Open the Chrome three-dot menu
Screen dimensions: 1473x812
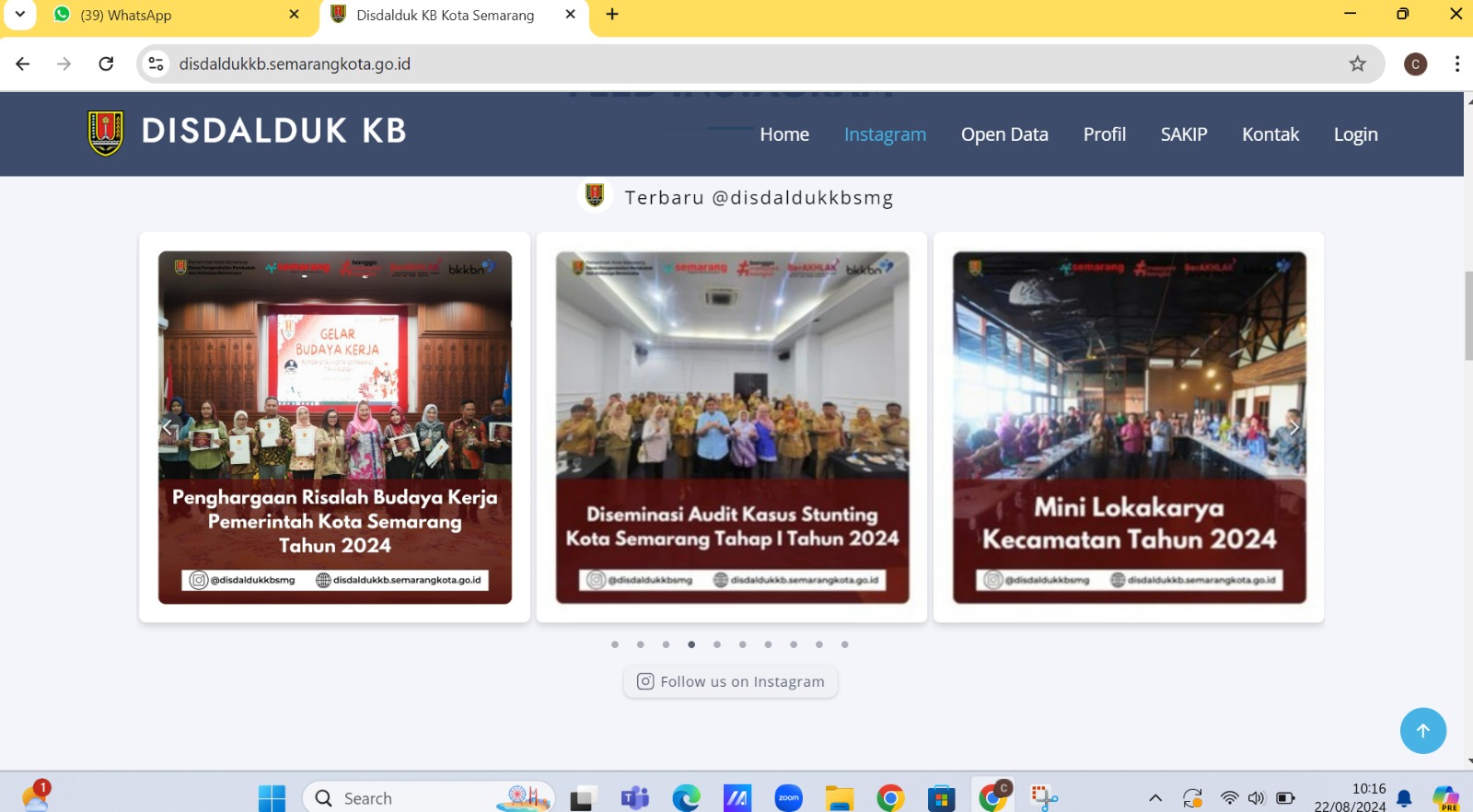pyautogui.click(x=1456, y=64)
